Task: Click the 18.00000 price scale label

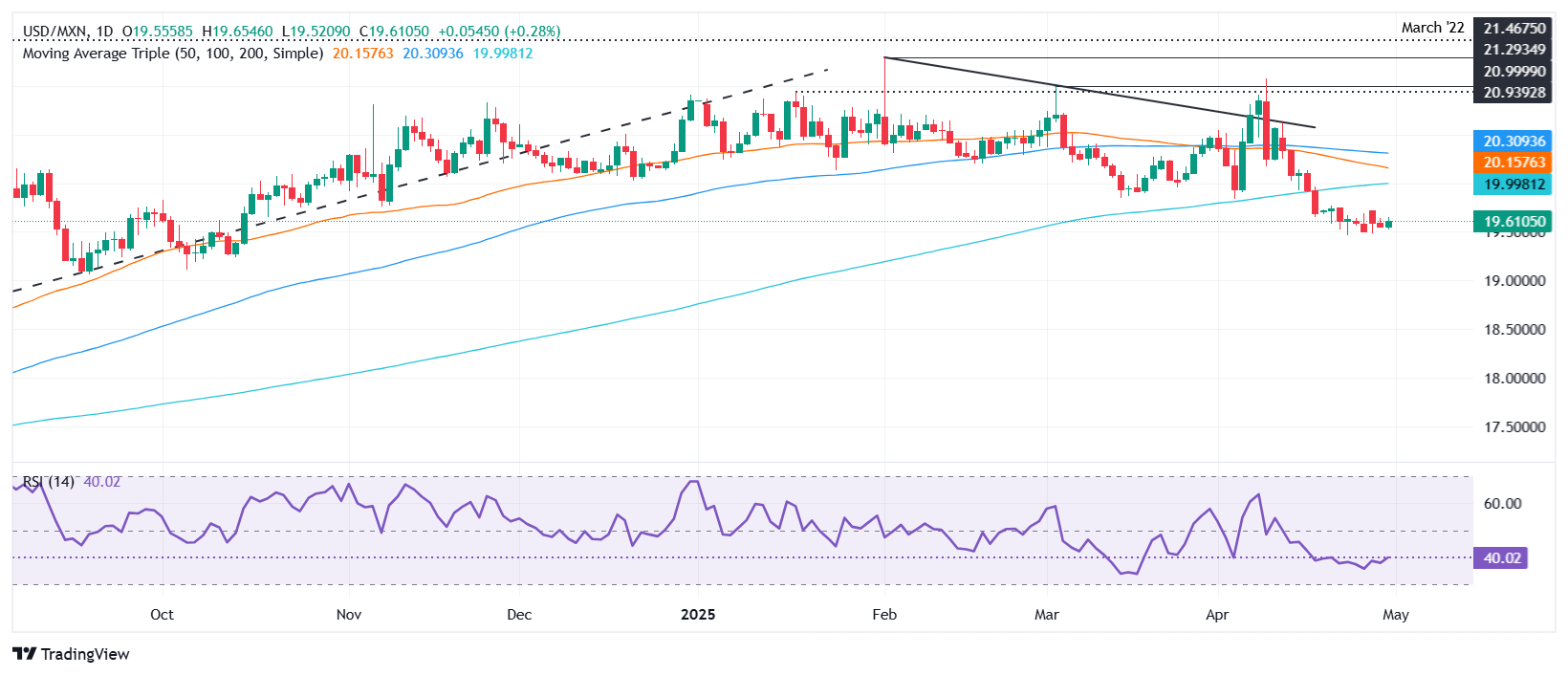Action: (1514, 379)
